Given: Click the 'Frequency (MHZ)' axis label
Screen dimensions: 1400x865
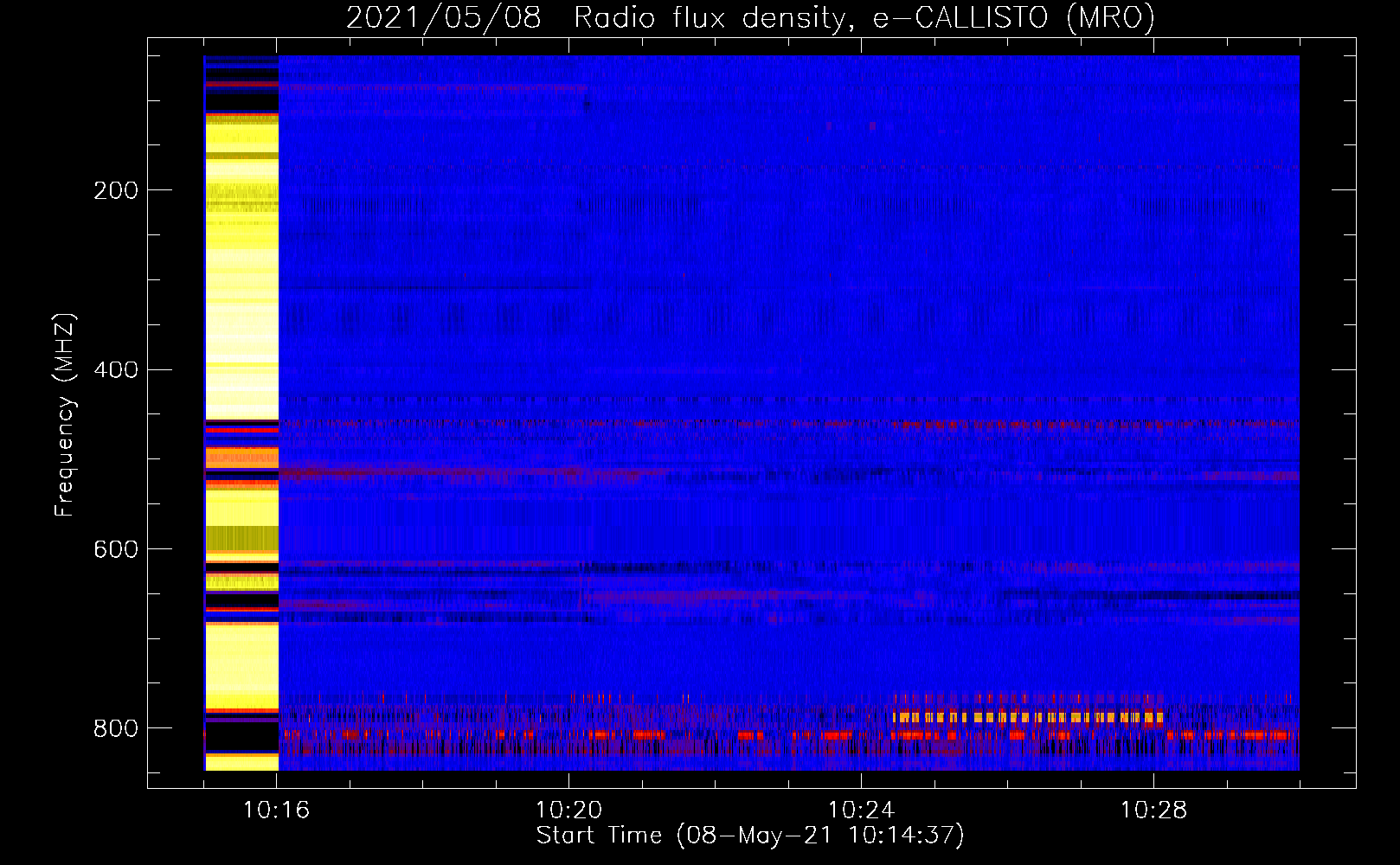Looking at the screenshot, I should pyautogui.click(x=64, y=414).
